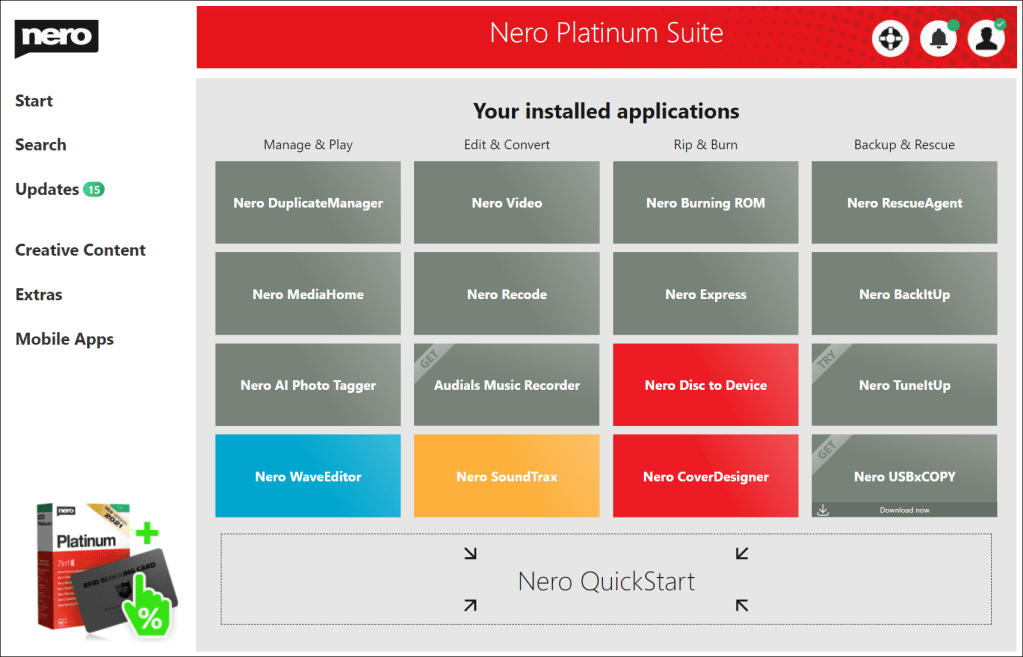This screenshot has width=1023, height=657.
Task: Get the Audials Music Recorder app
Action: pos(506,385)
